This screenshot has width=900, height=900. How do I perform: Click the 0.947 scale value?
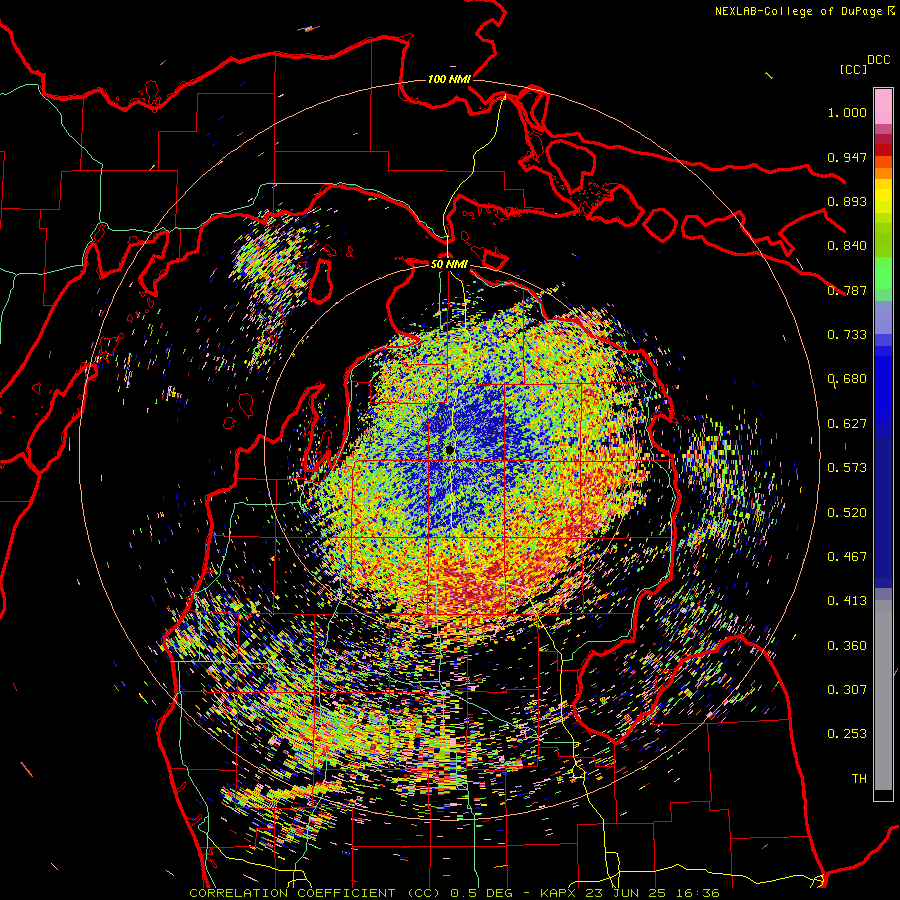(x=847, y=157)
